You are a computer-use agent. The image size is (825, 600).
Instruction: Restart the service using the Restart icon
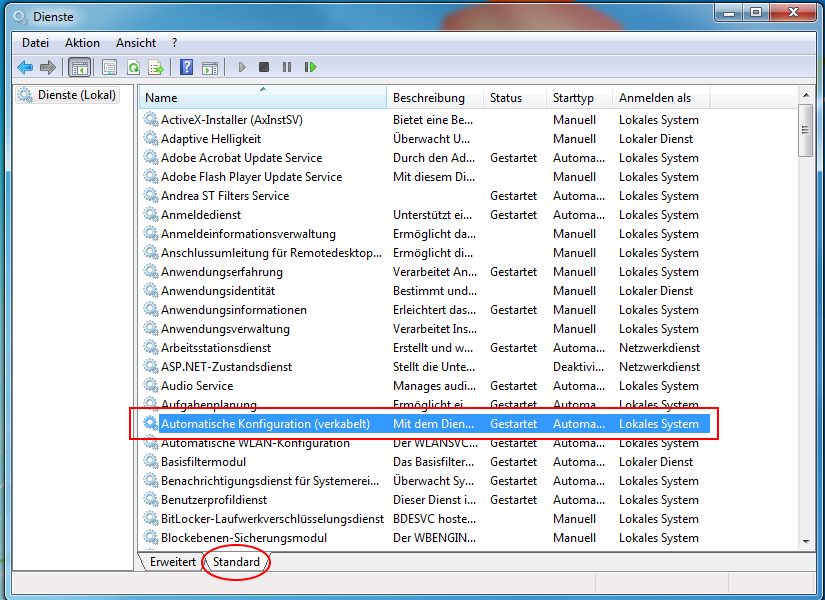click(311, 67)
